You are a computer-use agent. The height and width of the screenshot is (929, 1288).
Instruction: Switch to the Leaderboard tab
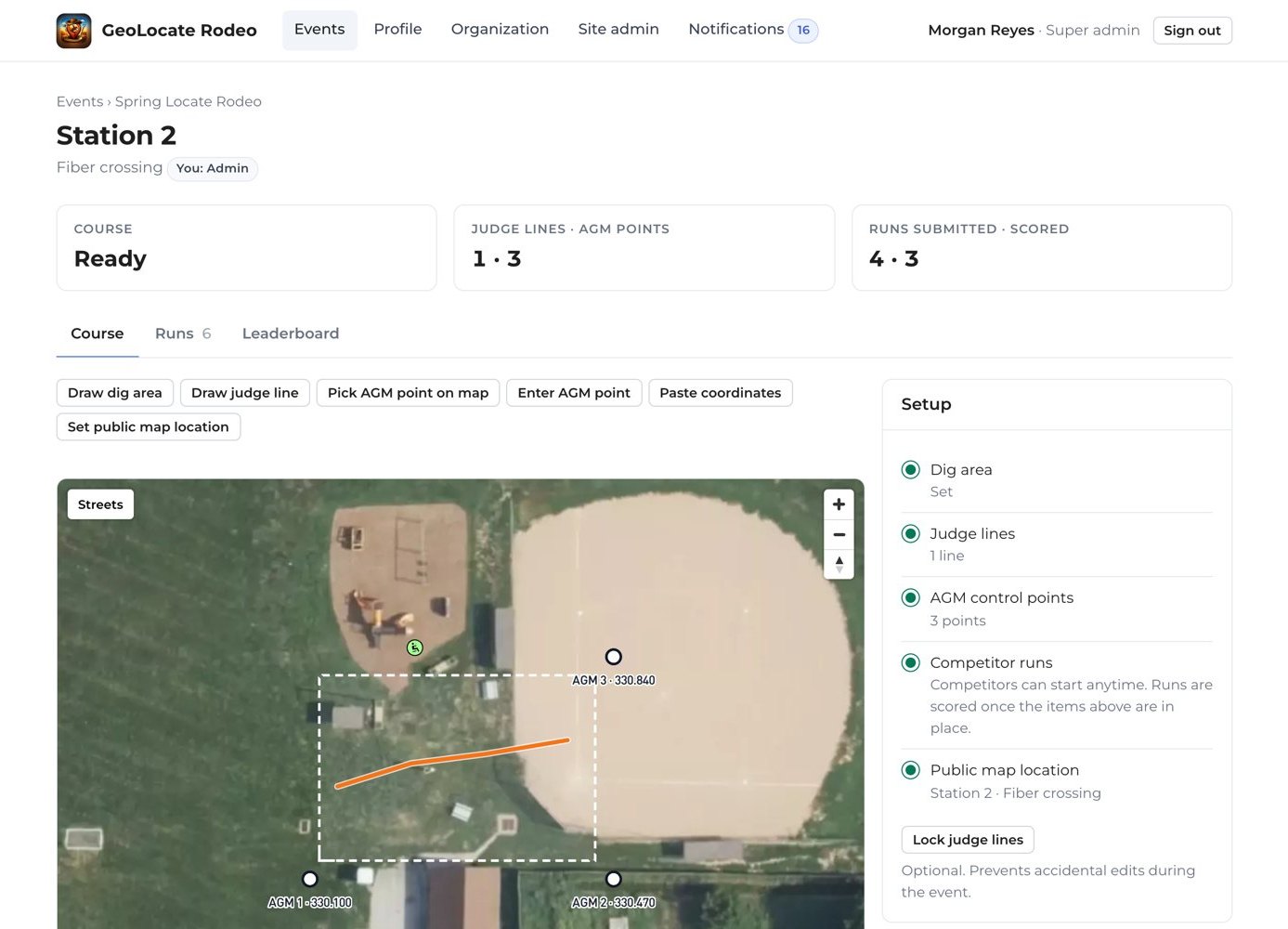(x=291, y=334)
